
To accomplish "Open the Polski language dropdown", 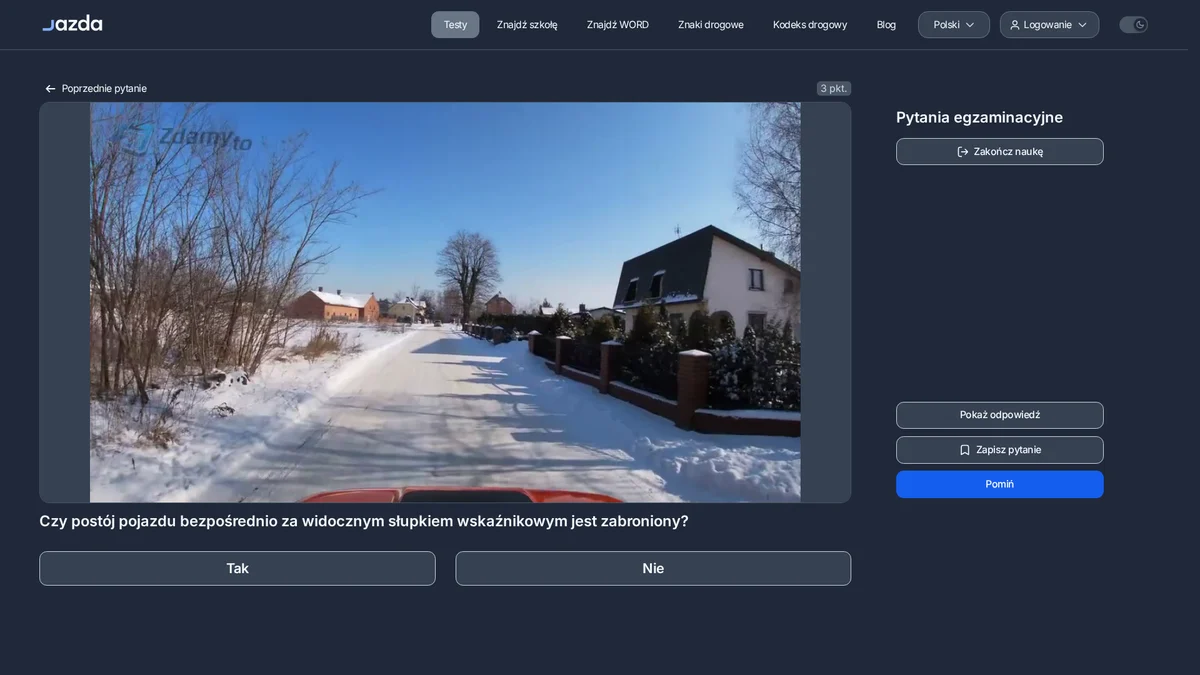I will pyautogui.click(x=954, y=25).
